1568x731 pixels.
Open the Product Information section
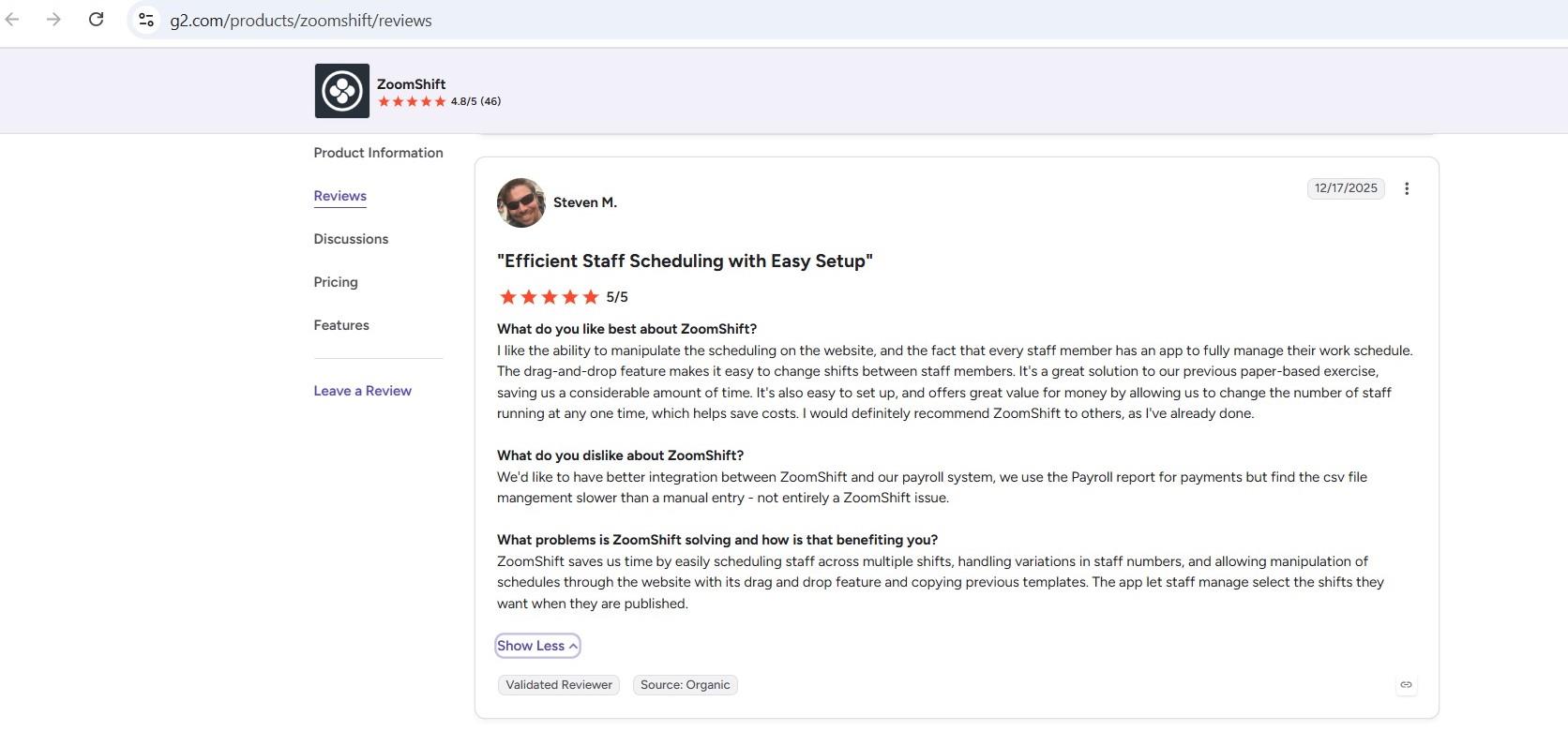(378, 153)
